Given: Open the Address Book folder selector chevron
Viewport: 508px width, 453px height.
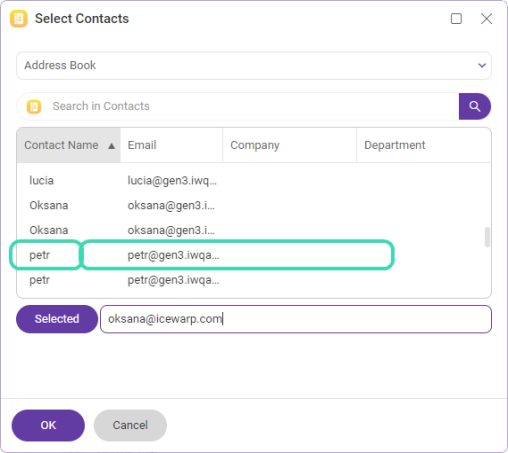Looking at the screenshot, I should [x=482, y=65].
